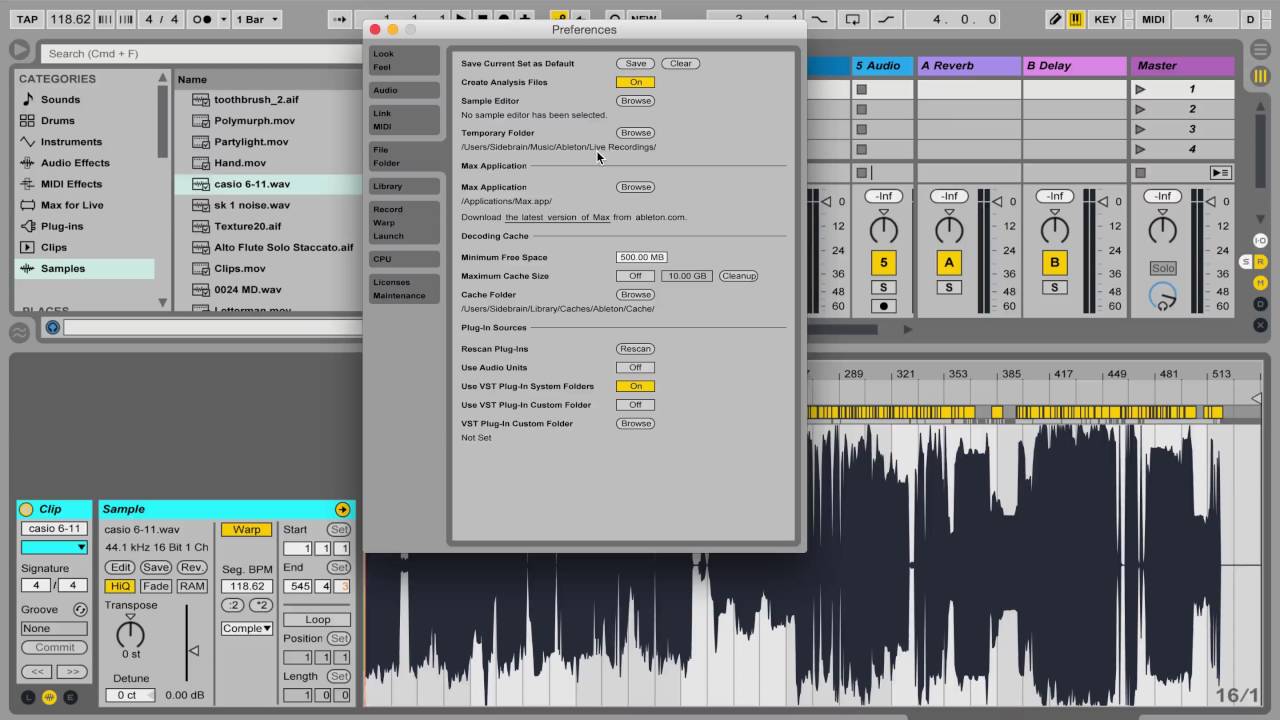1280x720 pixels.
Task: Launch Master scene 1
Action: click(x=1140, y=89)
